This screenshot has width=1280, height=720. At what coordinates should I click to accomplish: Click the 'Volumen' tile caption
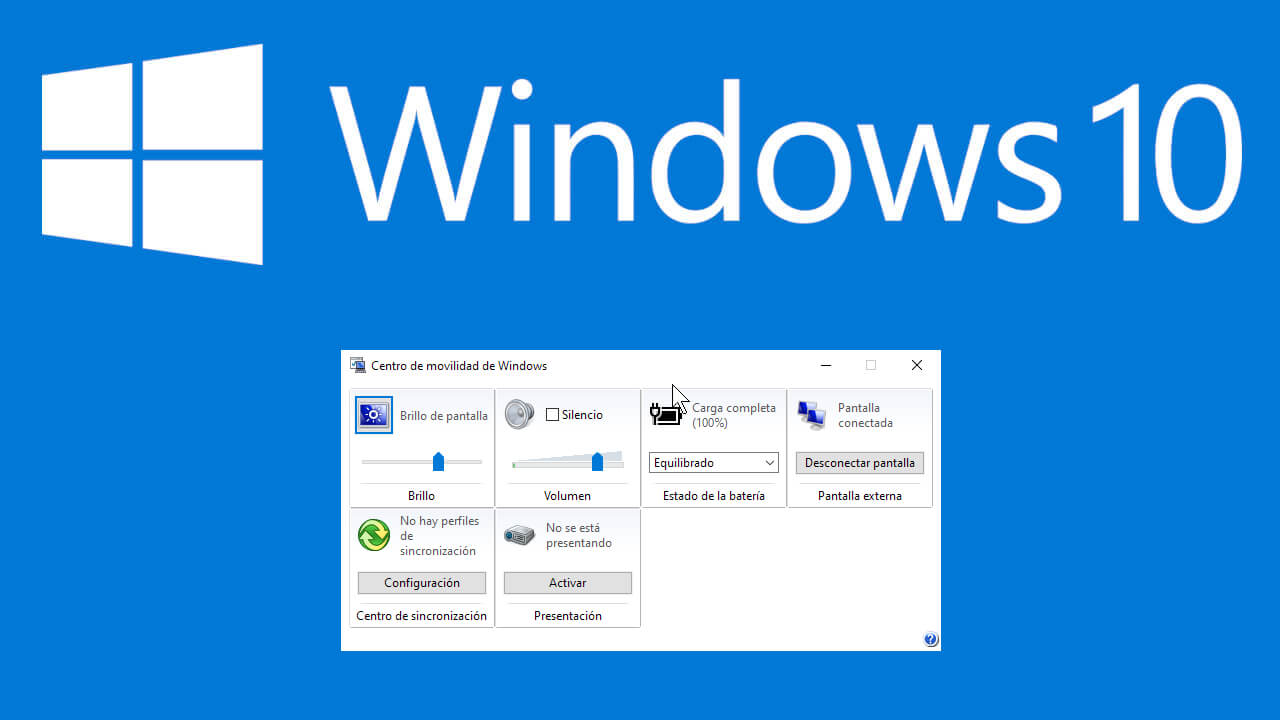(x=568, y=496)
